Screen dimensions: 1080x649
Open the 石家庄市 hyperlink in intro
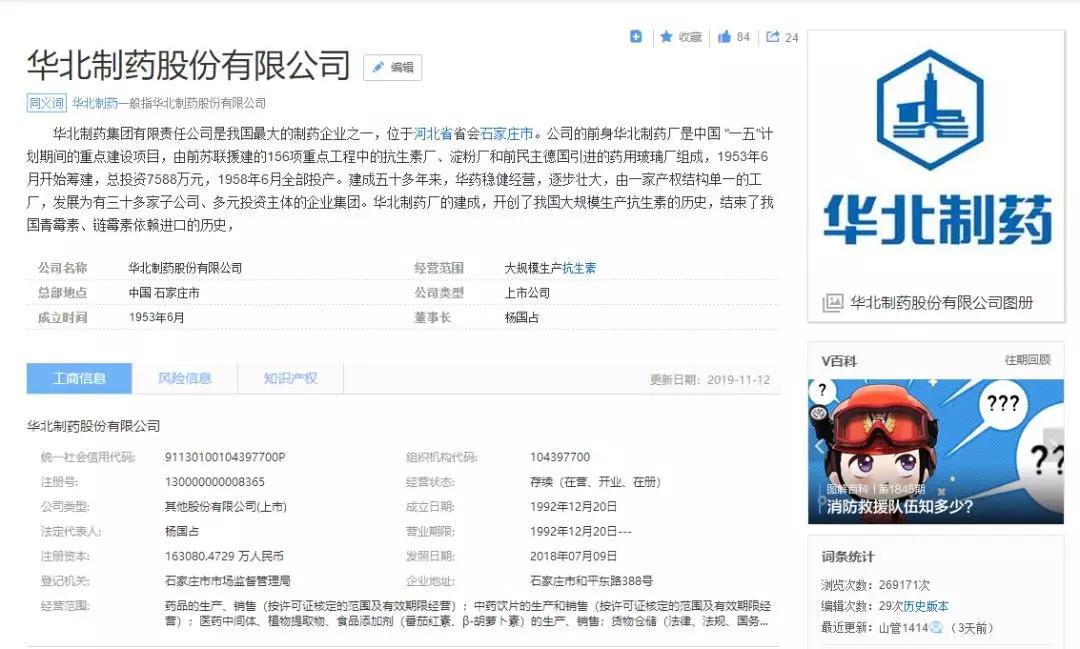click(507, 134)
